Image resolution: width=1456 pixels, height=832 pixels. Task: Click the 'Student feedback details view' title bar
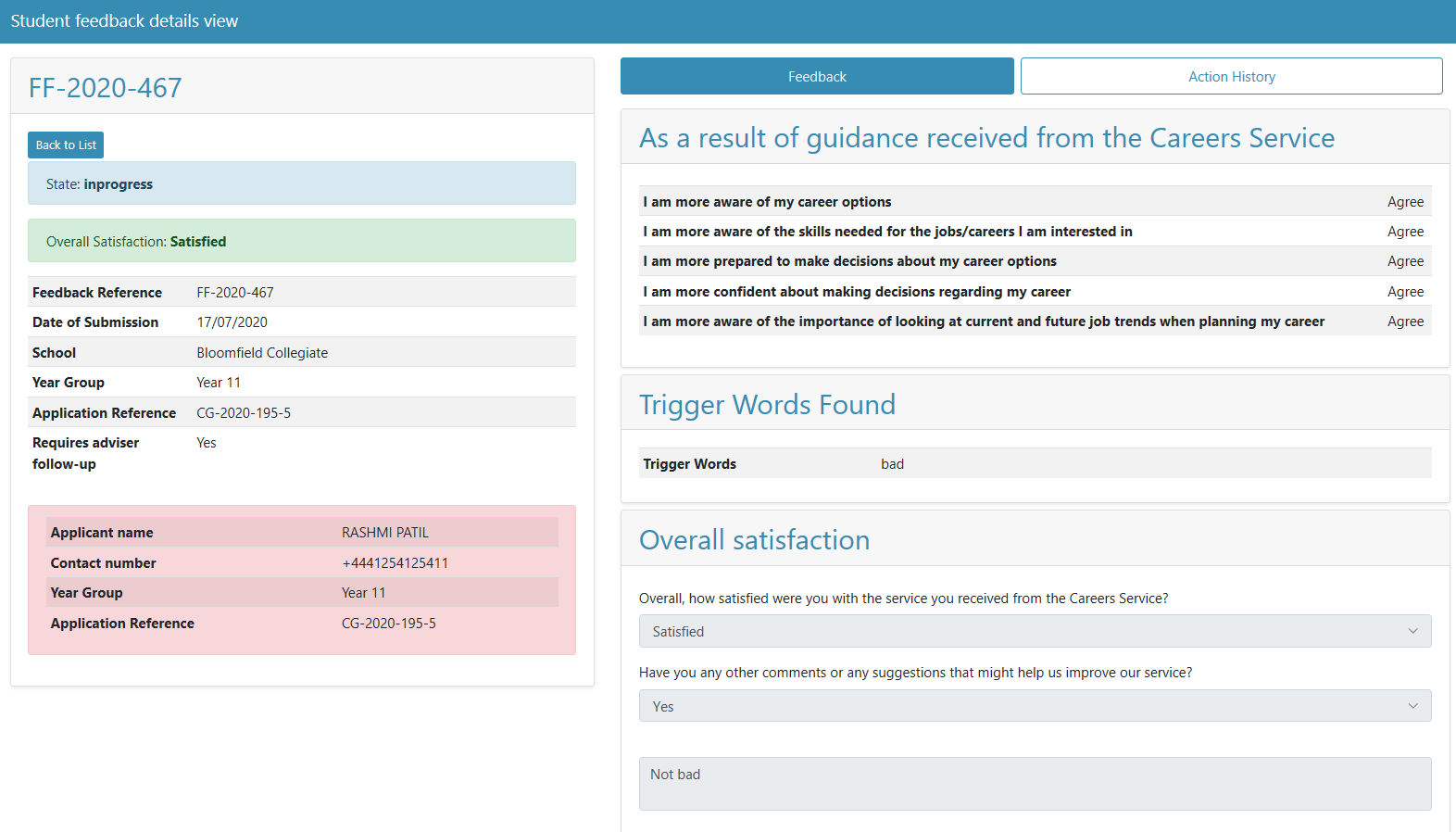[x=124, y=20]
